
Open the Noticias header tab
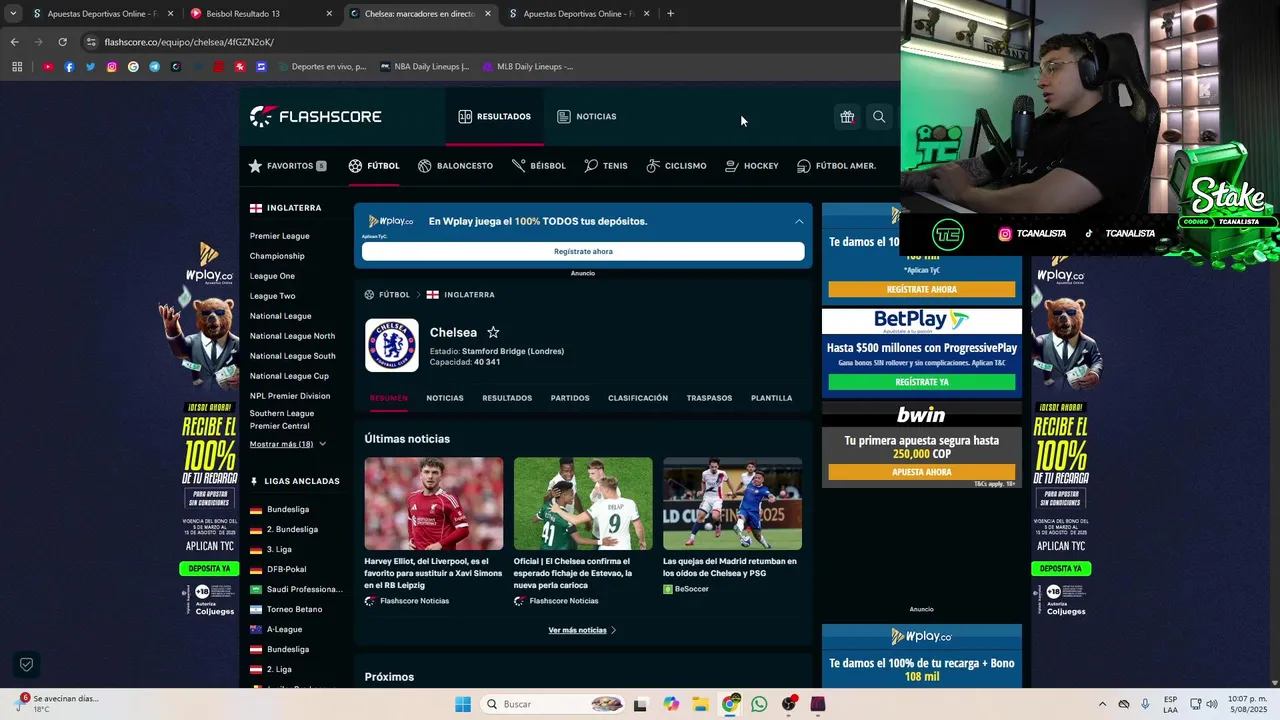(586, 117)
